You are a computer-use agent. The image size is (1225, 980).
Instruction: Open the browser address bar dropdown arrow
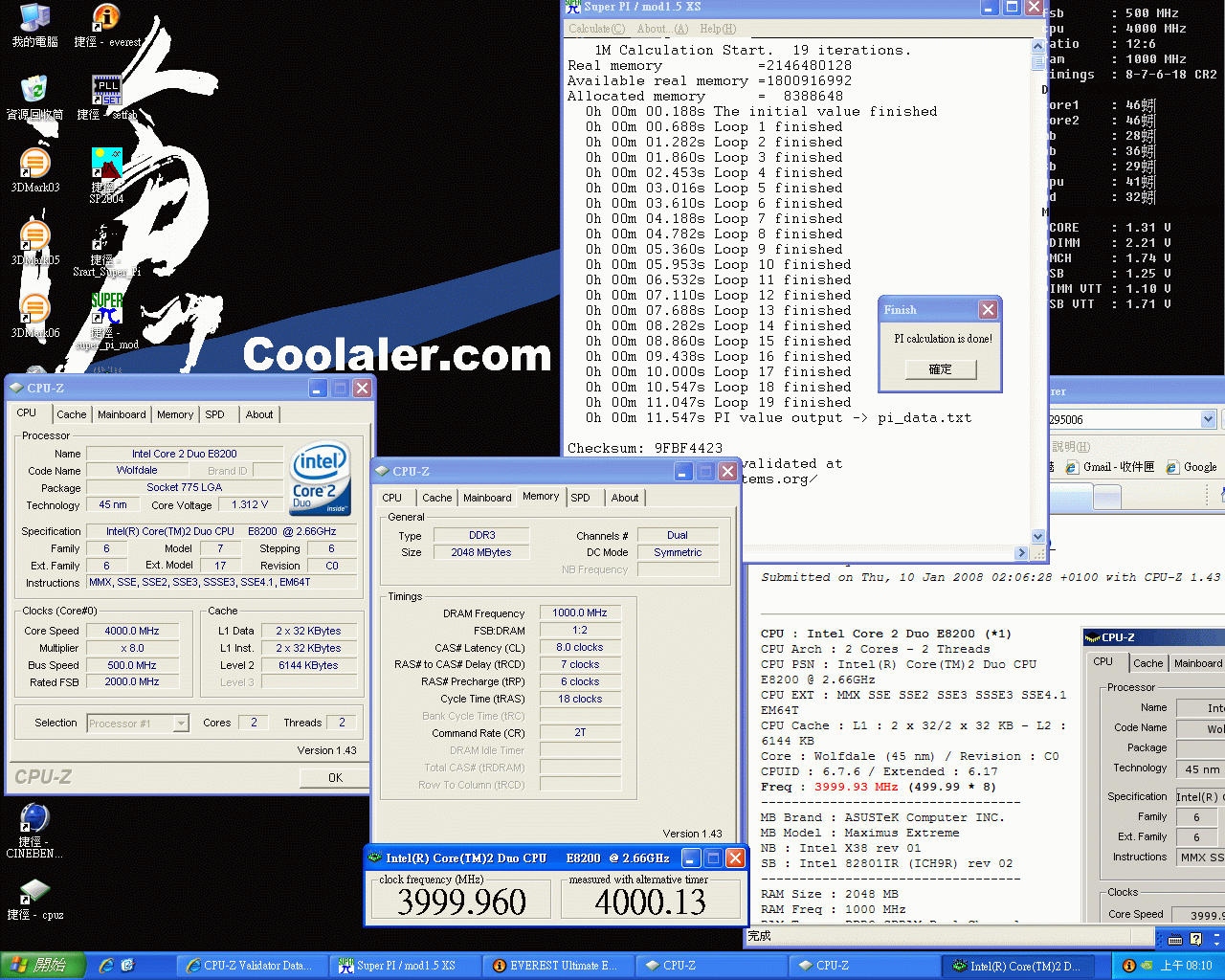1208,419
